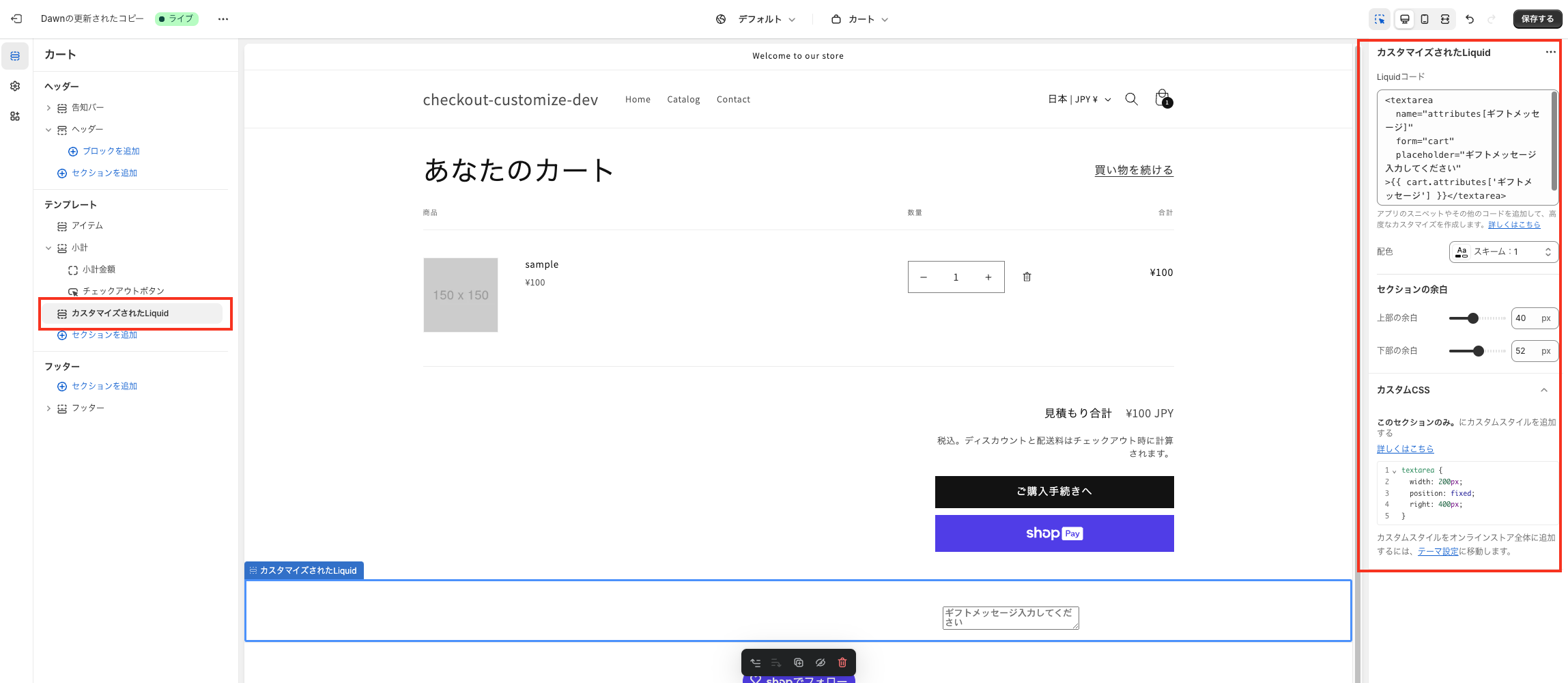The image size is (1568, 683).
Task: Click the フッター section icon
Action: pos(62,408)
